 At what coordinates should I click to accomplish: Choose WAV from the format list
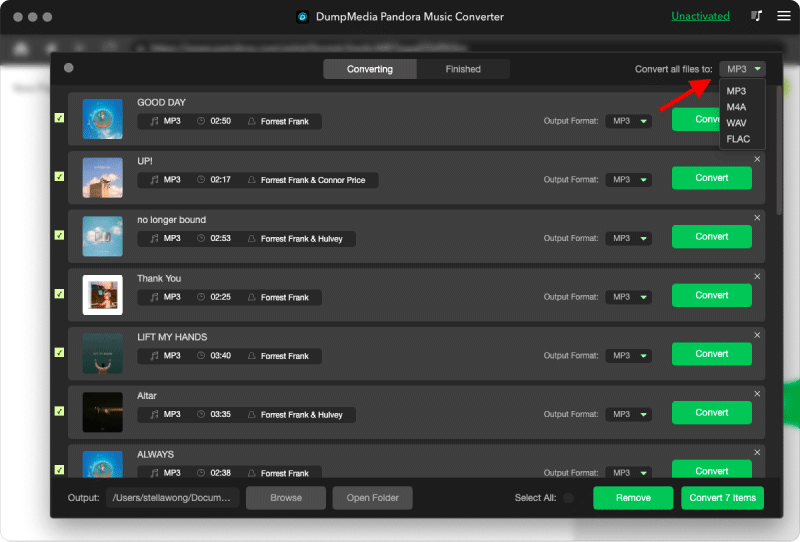[736, 123]
